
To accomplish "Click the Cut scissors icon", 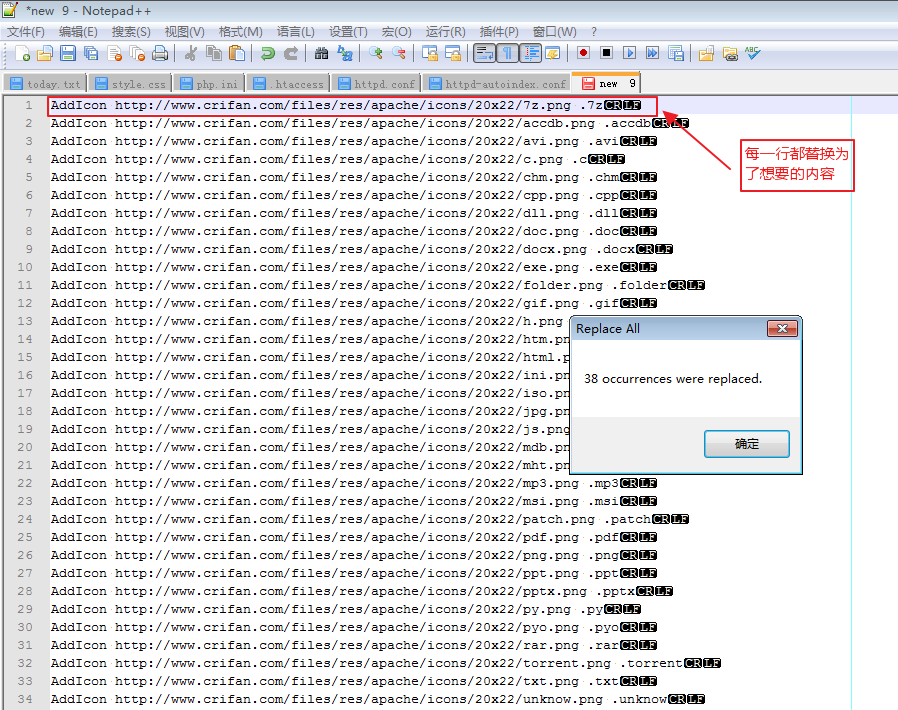I will click(191, 53).
